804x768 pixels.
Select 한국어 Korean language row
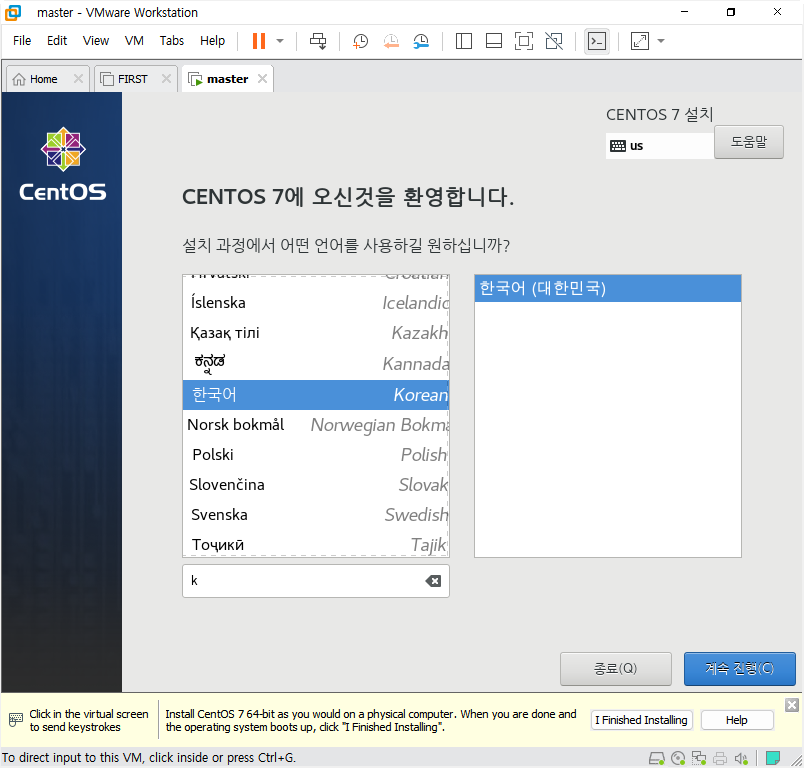click(316, 395)
